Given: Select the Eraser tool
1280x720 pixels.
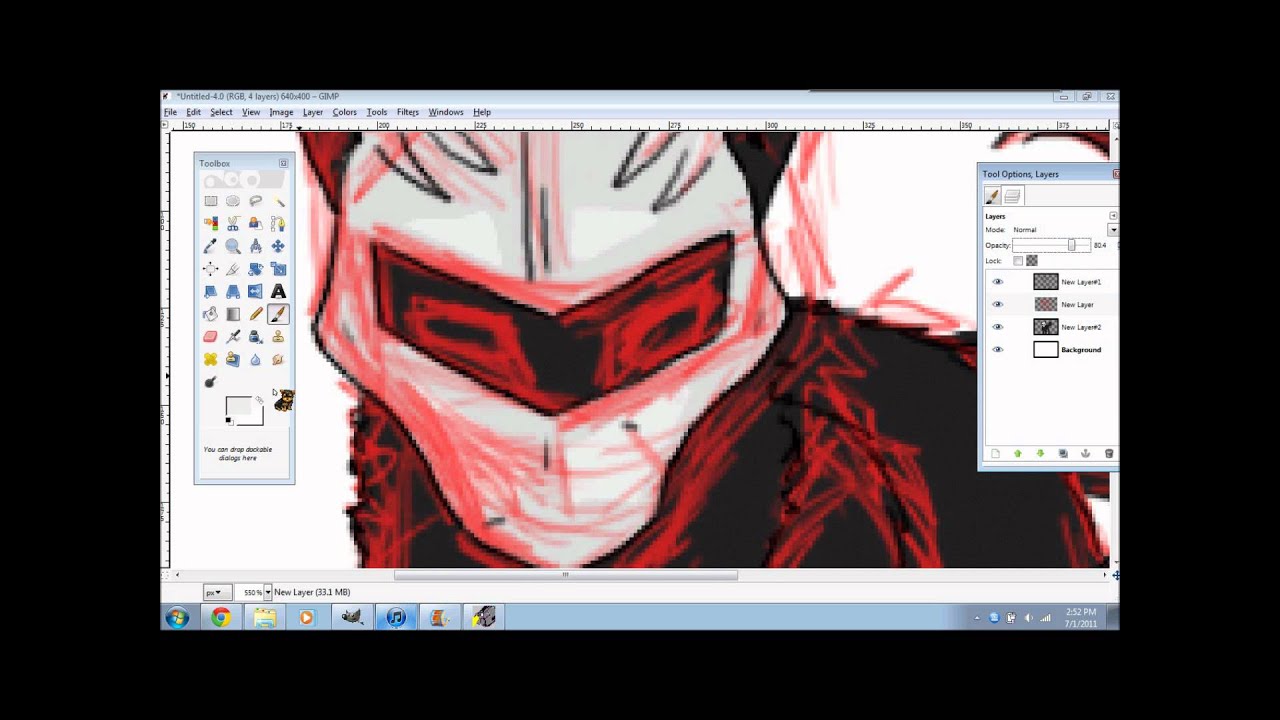Looking at the screenshot, I should click(211, 337).
